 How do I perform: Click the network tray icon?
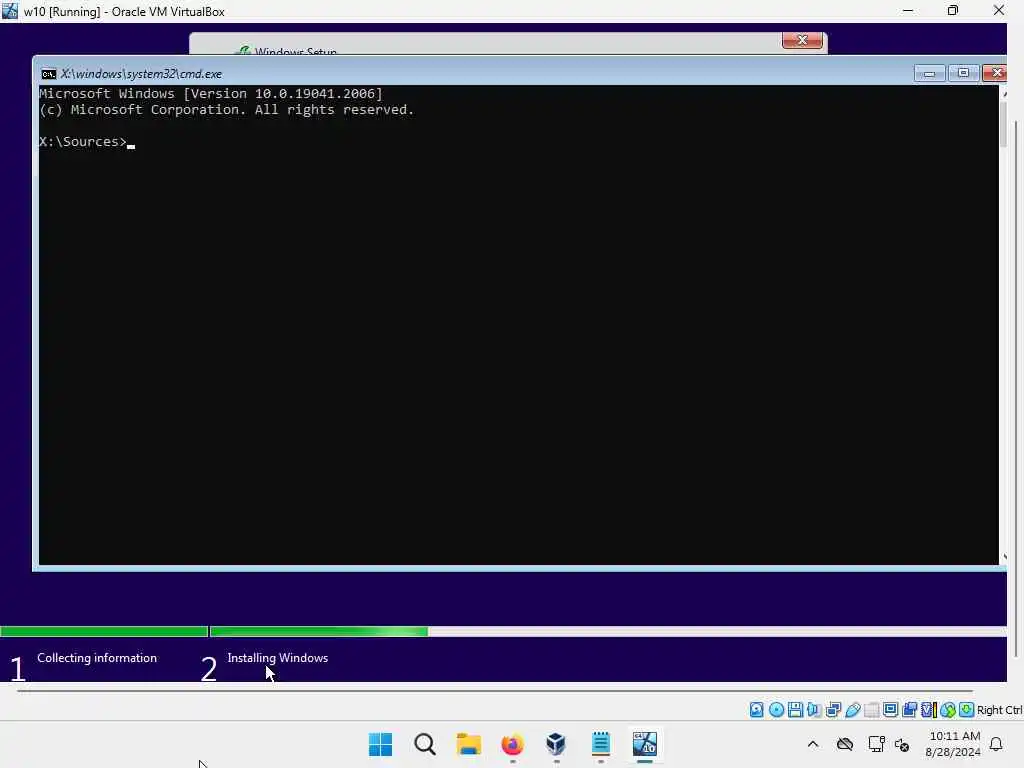pyautogui.click(x=876, y=744)
